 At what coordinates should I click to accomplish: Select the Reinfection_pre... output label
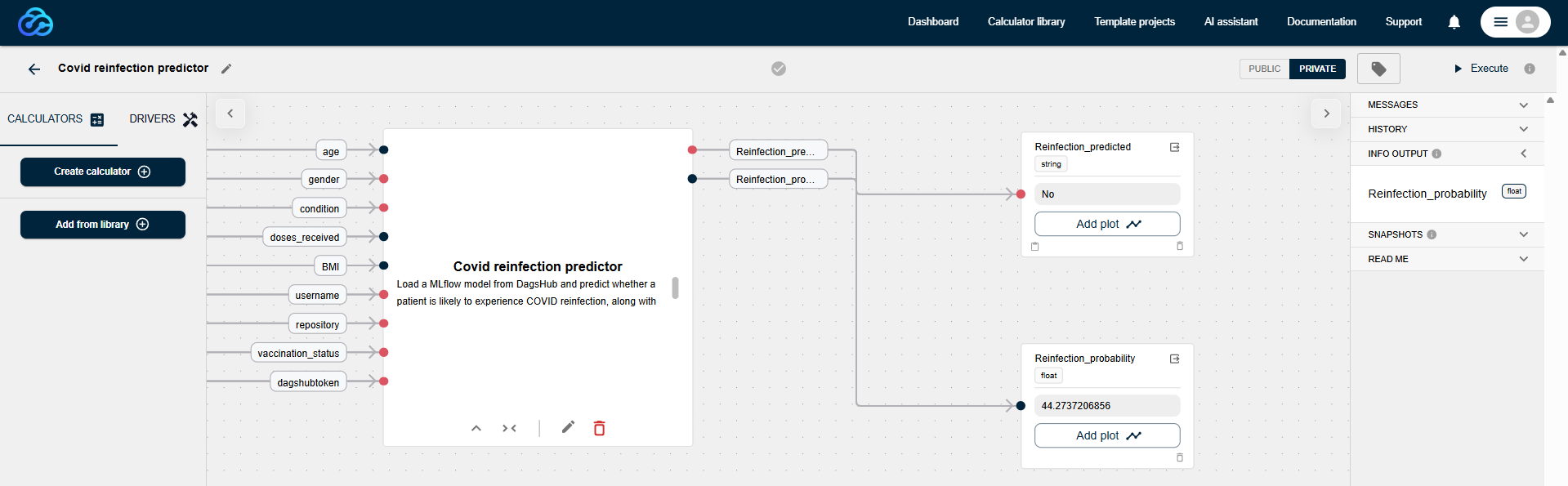(x=778, y=150)
